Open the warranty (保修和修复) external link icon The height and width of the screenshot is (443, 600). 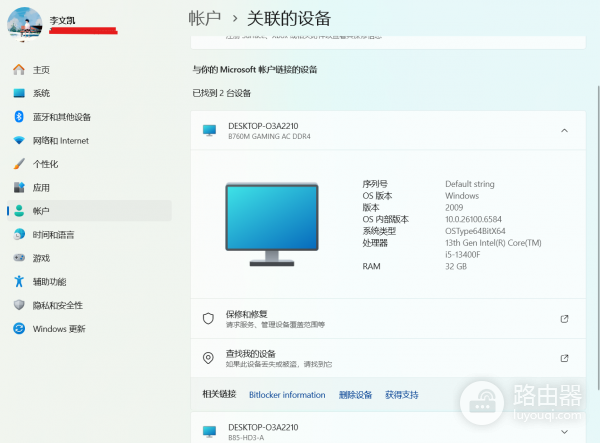click(564, 319)
